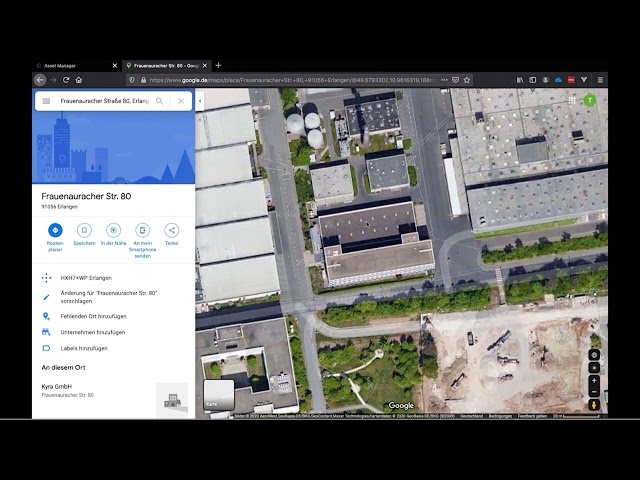Image resolution: width=640 pixels, height=480 pixels.
Task: Click the Bedingungen link
Action: (x=500, y=416)
